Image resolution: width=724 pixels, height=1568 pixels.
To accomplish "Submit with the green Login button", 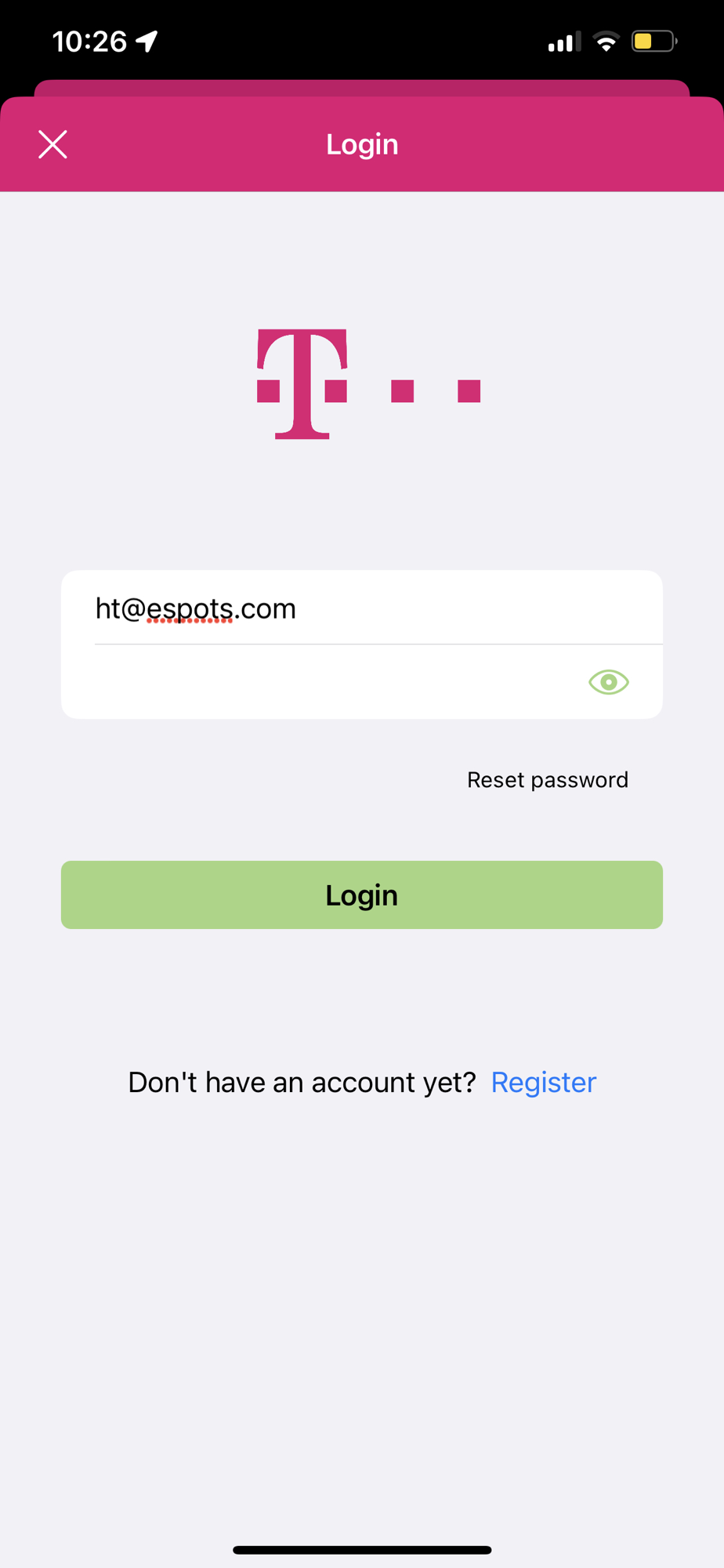I will (362, 895).
